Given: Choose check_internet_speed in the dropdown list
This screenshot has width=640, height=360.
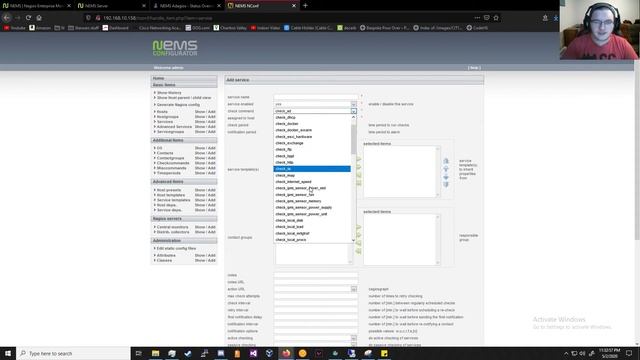Looking at the screenshot, I should tap(312, 182).
